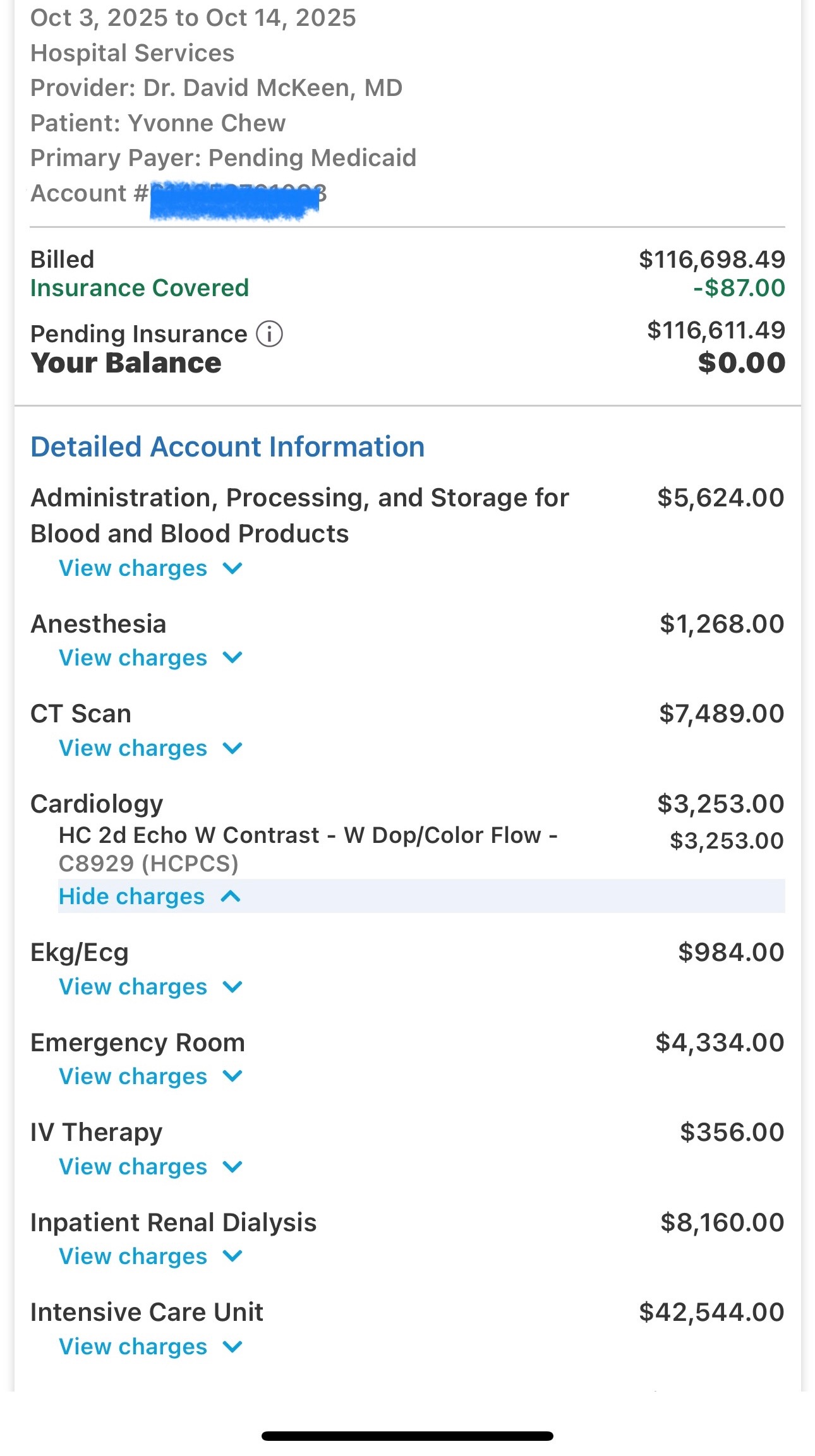Expand IV Therapy charges

(x=133, y=1167)
